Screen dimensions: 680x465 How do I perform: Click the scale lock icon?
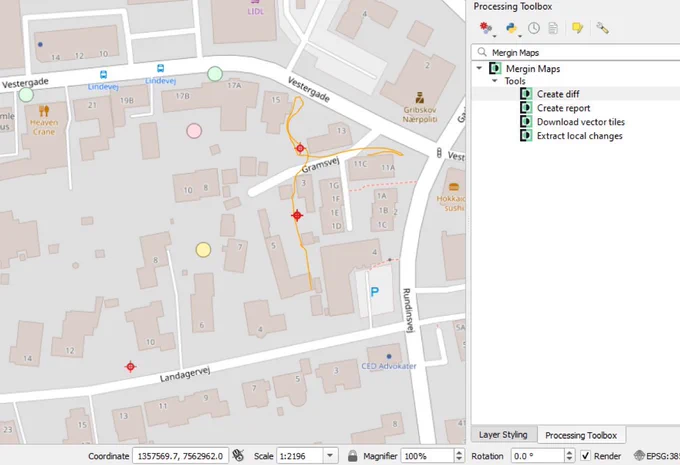[x=353, y=456]
